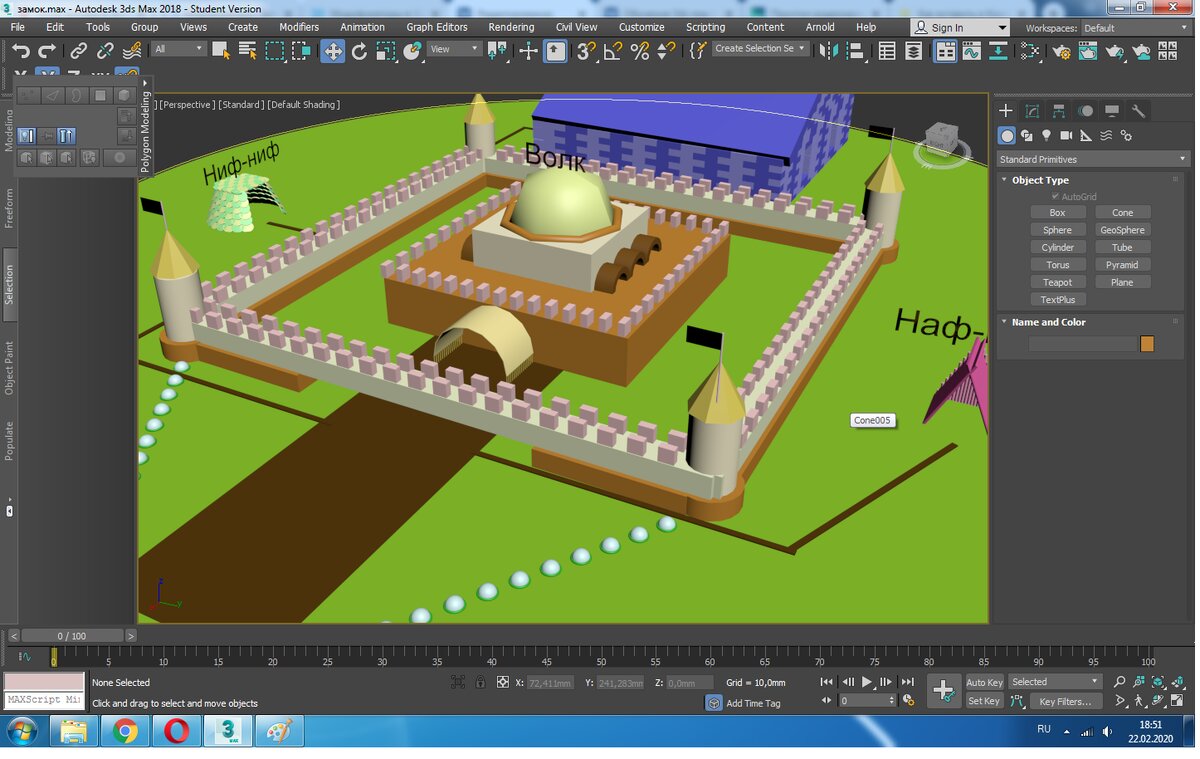Select the Shapes category icon

1026,135
